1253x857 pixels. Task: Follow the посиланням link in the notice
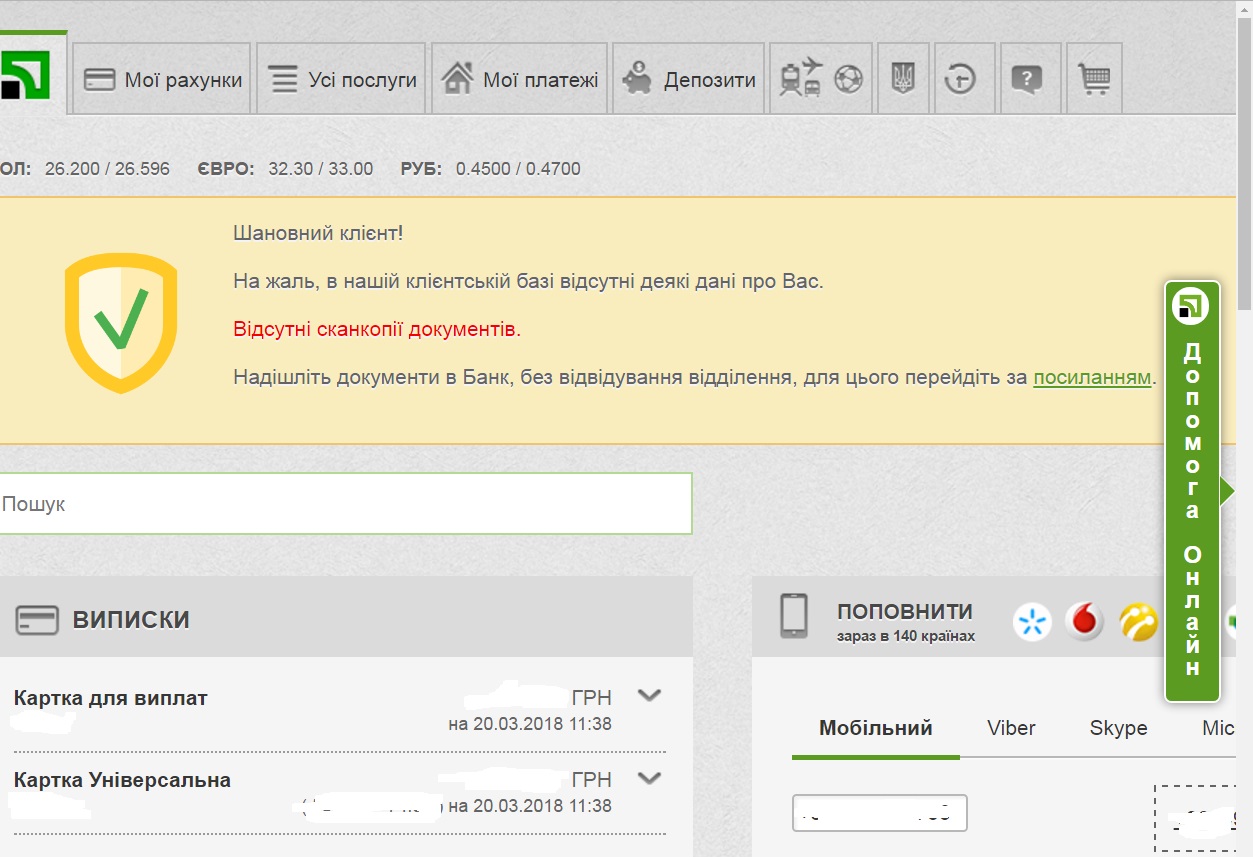point(1091,378)
